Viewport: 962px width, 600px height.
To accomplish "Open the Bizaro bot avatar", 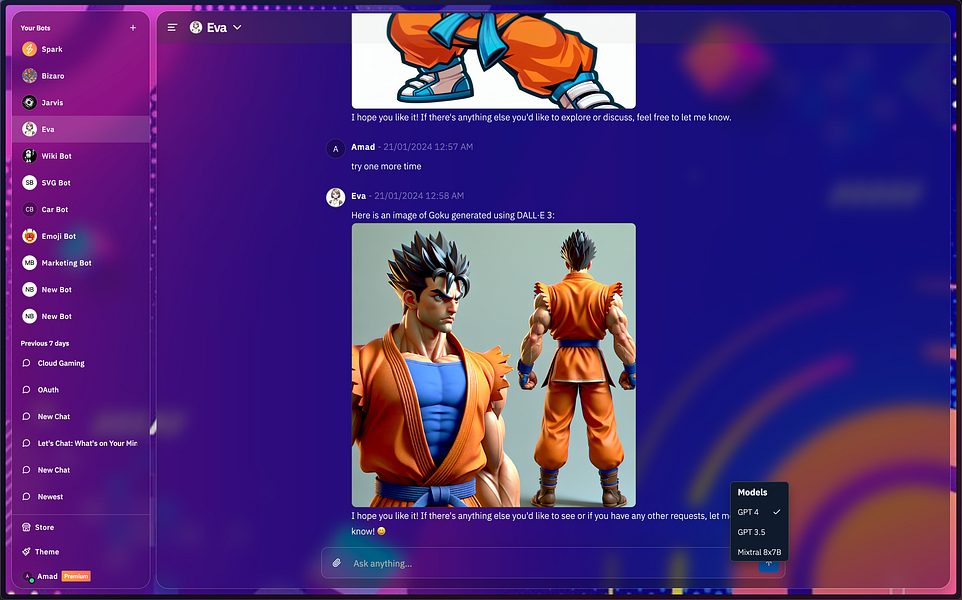I will point(29,75).
